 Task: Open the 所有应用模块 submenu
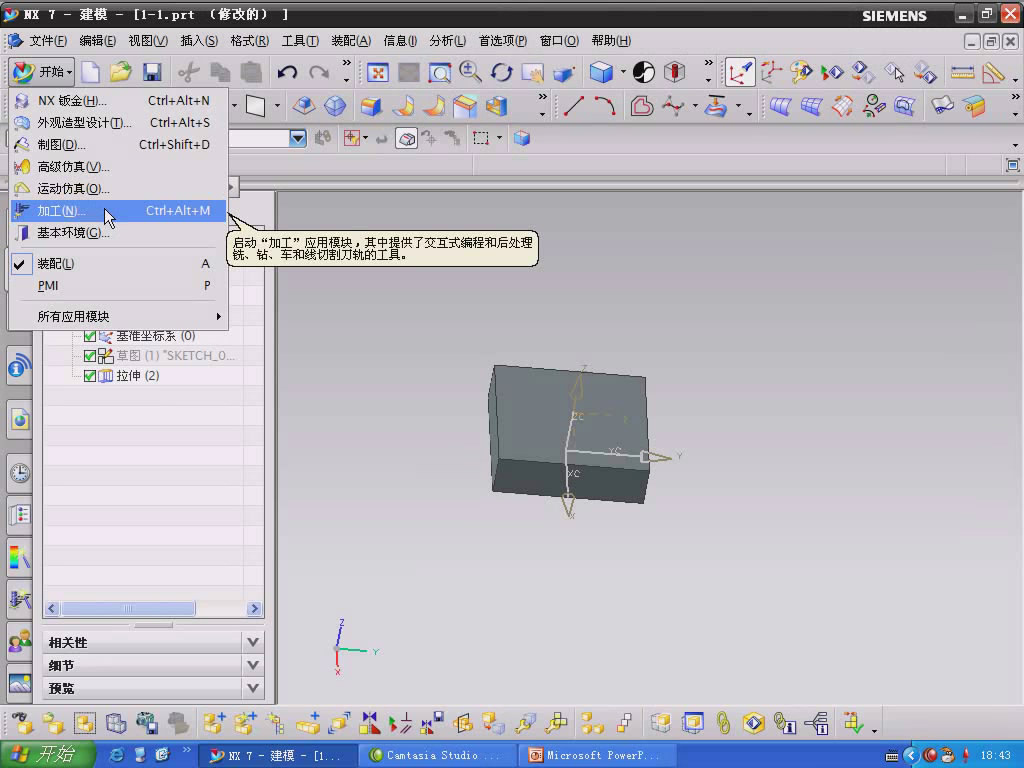tap(118, 317)
